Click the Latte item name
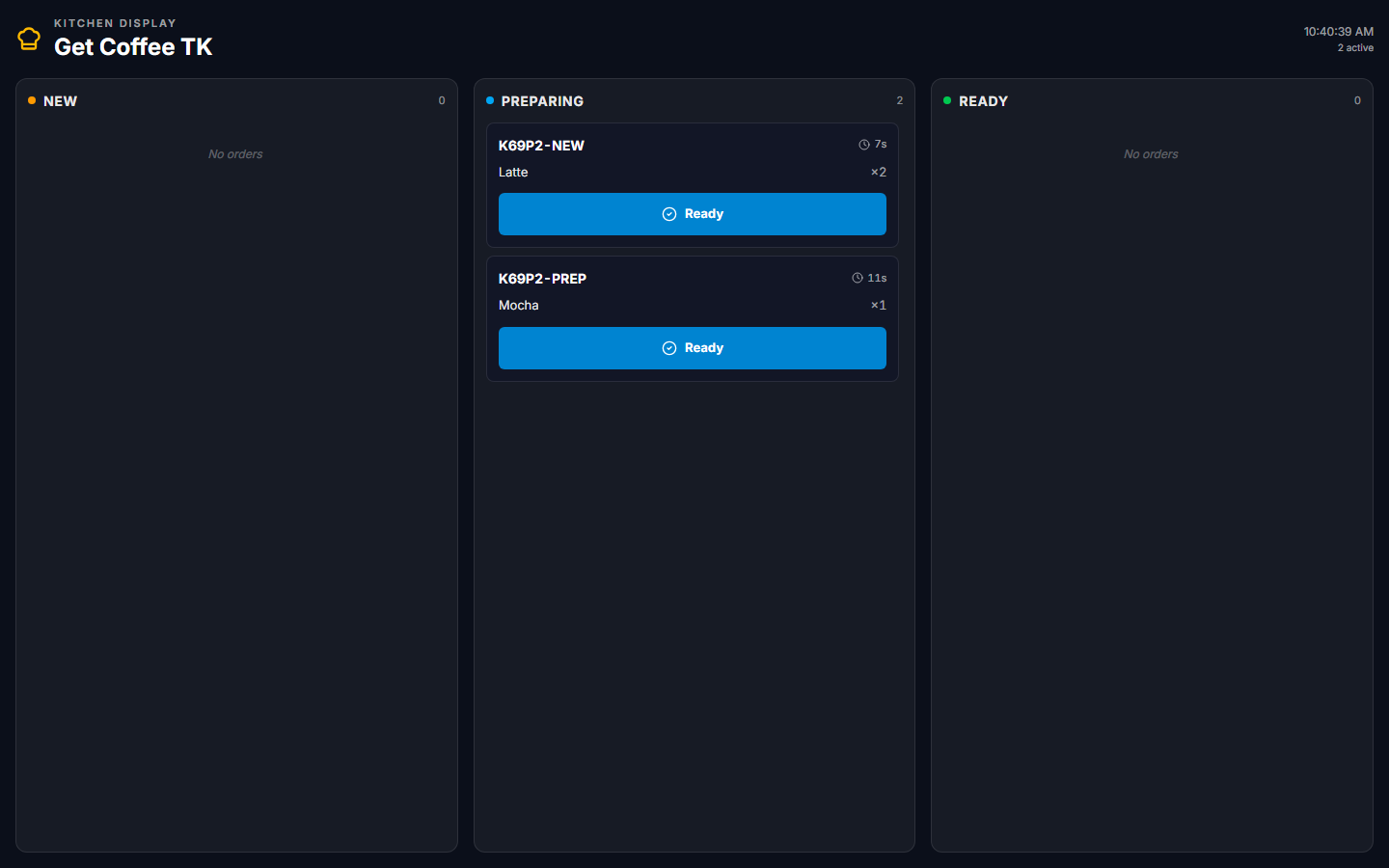 click(x=513, y=173)
